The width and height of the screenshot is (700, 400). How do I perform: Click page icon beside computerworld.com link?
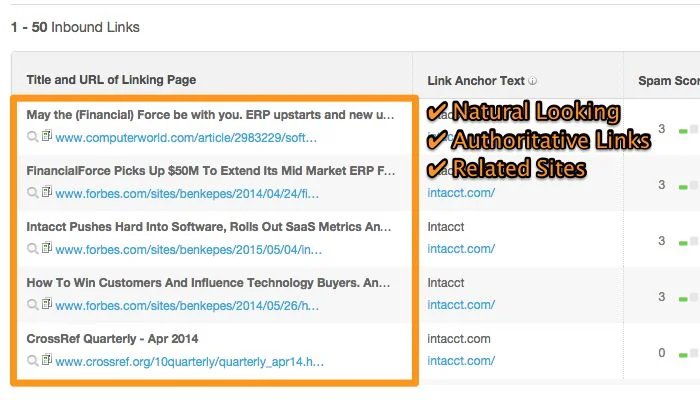[47, 135]
